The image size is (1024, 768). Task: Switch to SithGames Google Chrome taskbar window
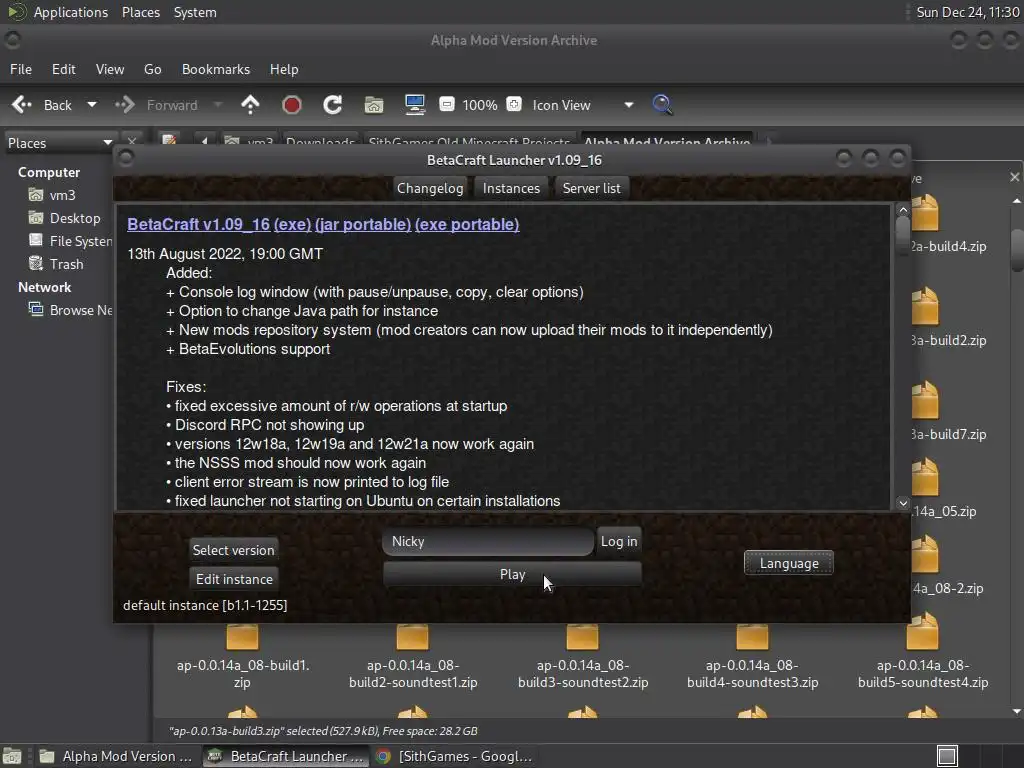coord(455,756)
